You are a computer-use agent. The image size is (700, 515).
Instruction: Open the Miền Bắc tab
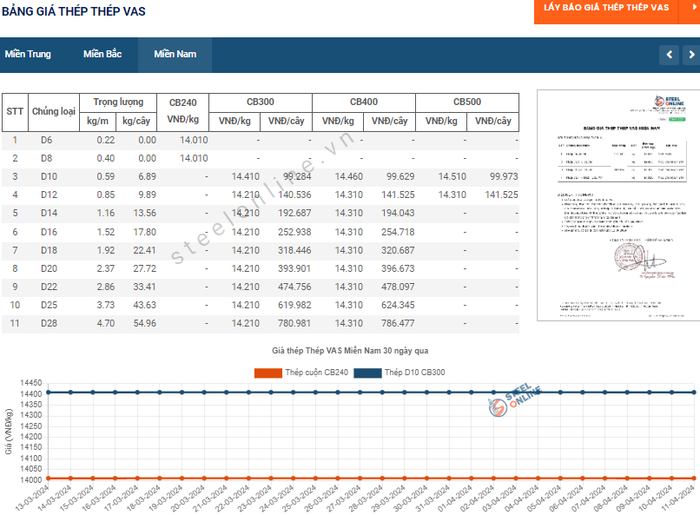(x=102, y=54)
